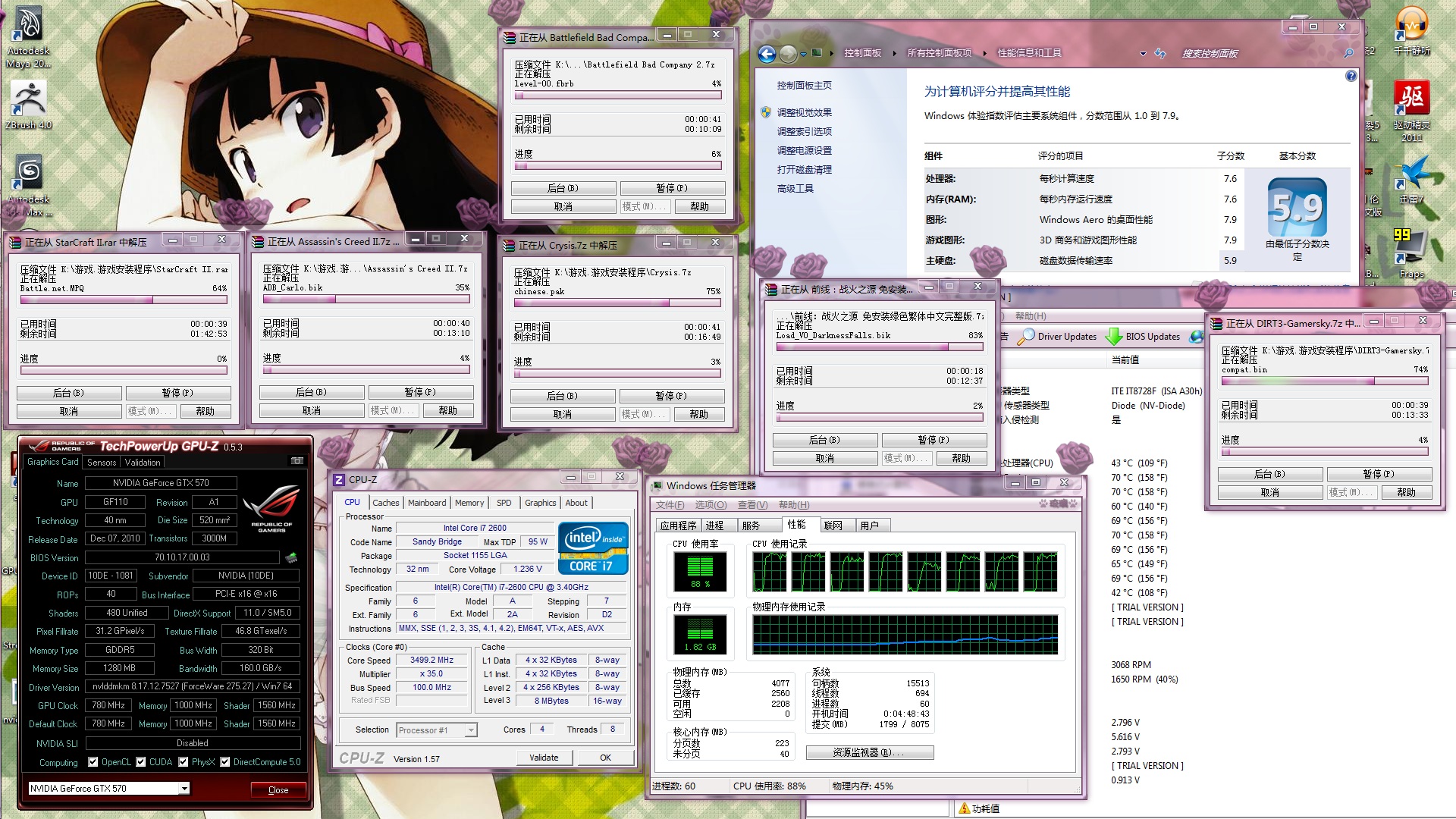Viewport: 1456px width, 819px height.
Task: Open Autodesk Maya desktop icon
Action: click(28, 36)
